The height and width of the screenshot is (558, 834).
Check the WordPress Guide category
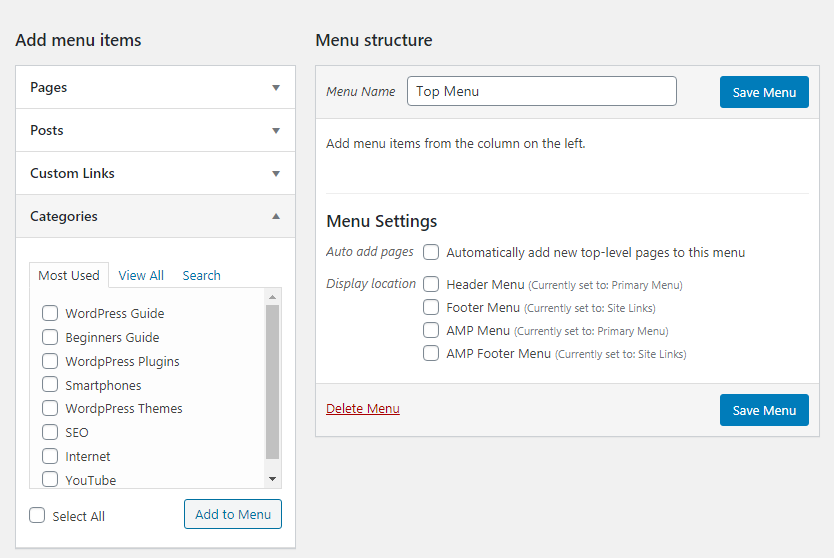point(50,313)
